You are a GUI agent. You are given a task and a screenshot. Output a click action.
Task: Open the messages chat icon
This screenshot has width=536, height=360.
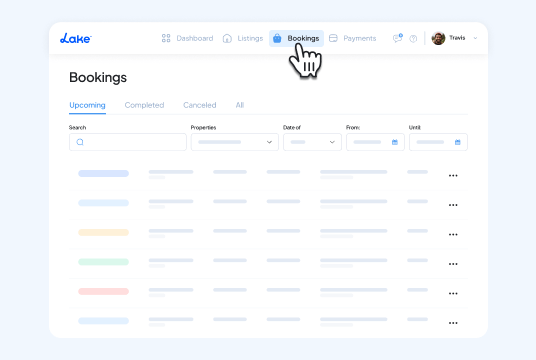point(398,38)
